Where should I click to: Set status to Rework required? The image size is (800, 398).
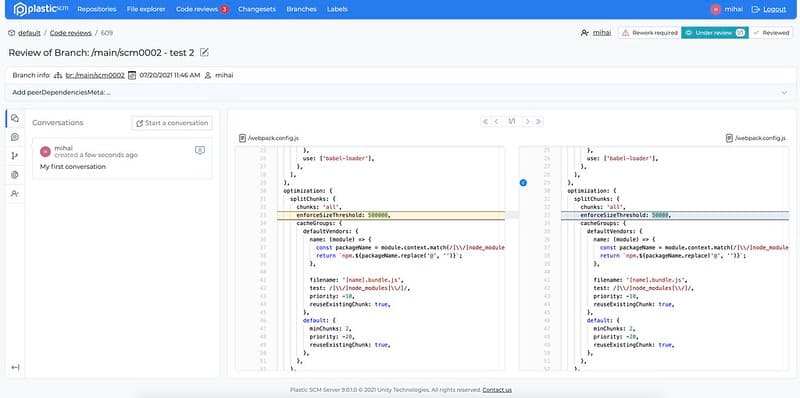(649, 33)
